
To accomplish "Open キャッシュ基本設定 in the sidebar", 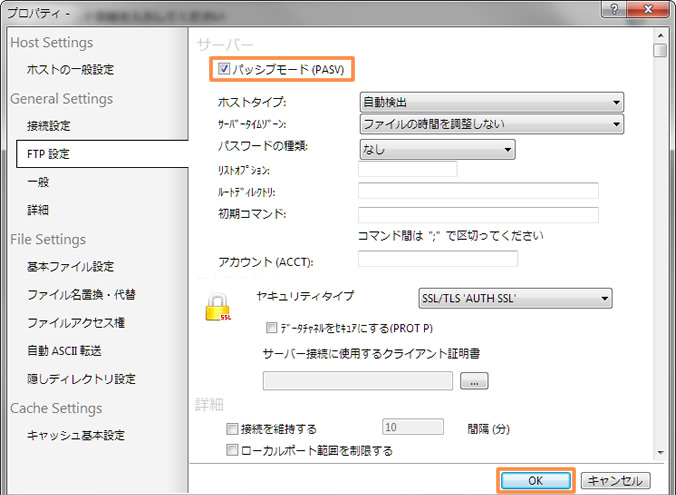I will tap(76, 435).
